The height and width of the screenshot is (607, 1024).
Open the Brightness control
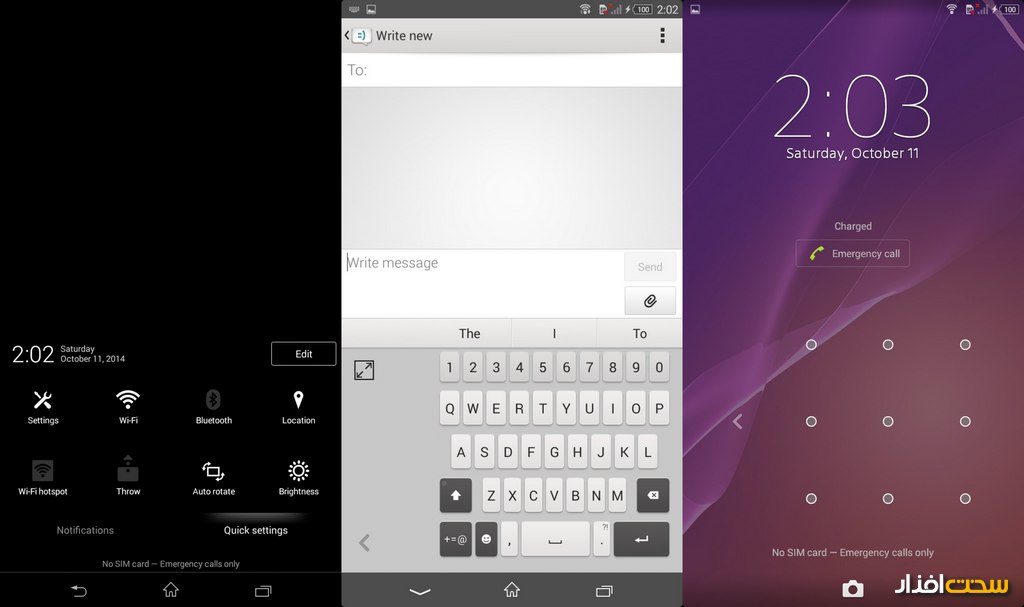[298, 475]
